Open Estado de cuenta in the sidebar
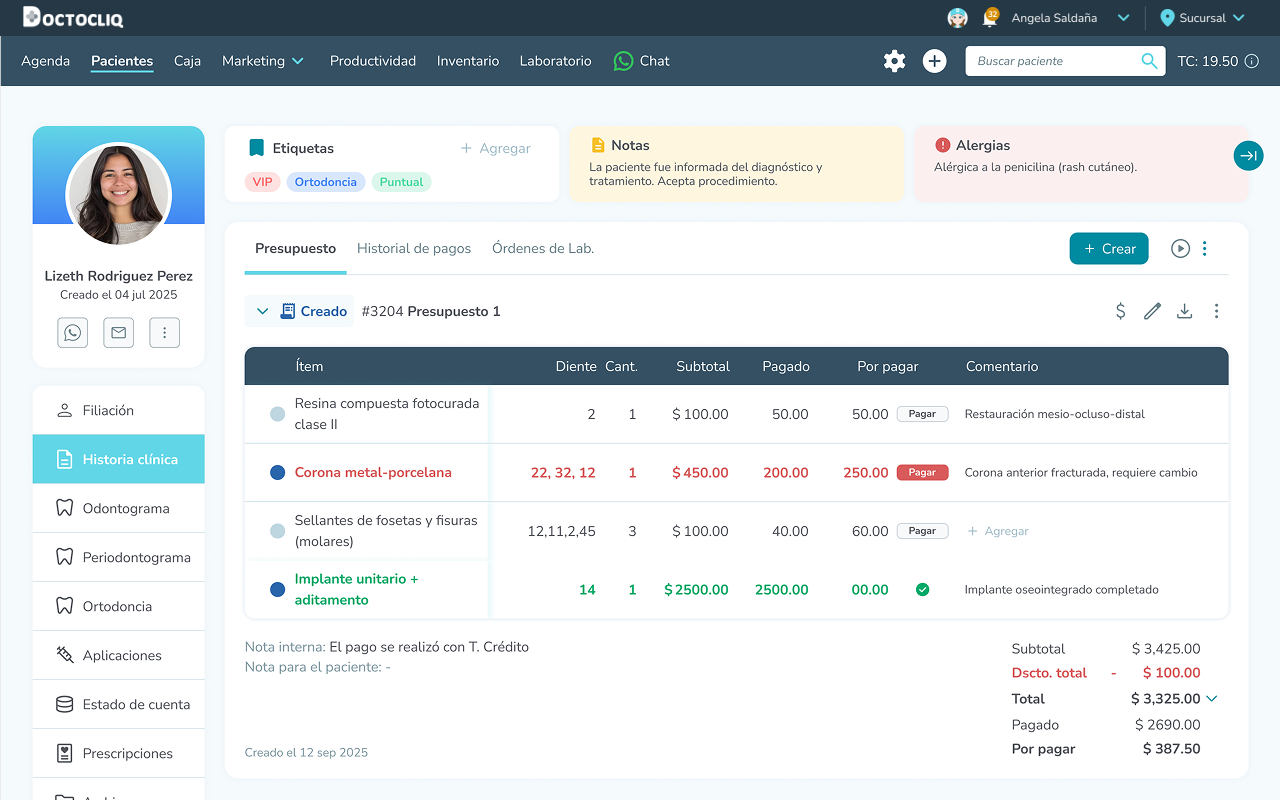The image size is (1280, 800). [x=118, y=704]
